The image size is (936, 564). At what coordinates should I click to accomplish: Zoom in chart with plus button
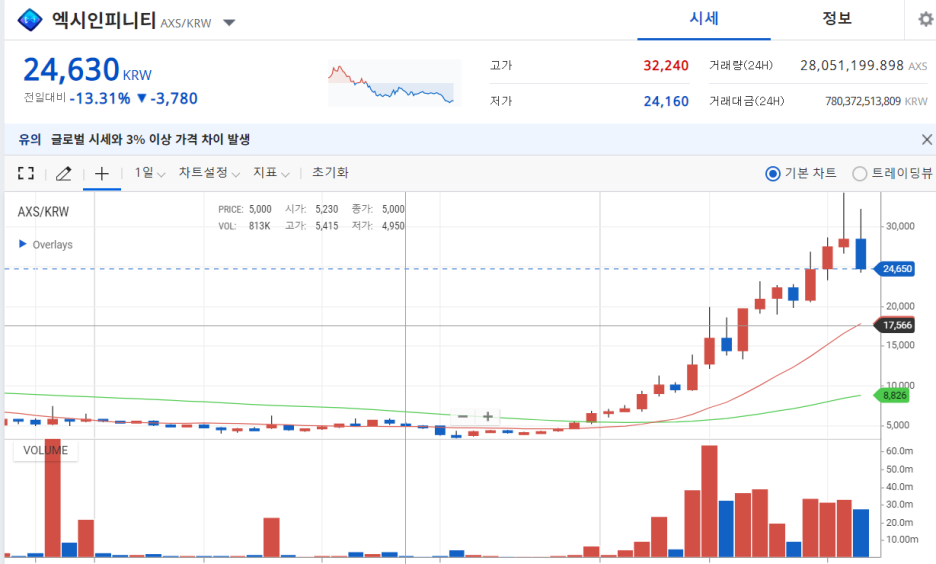coord(488,416)
